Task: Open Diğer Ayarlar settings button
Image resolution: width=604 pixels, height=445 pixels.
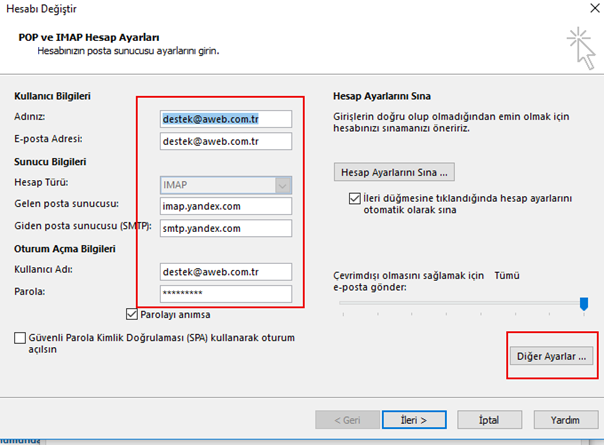Action: [x=551, y=356]
